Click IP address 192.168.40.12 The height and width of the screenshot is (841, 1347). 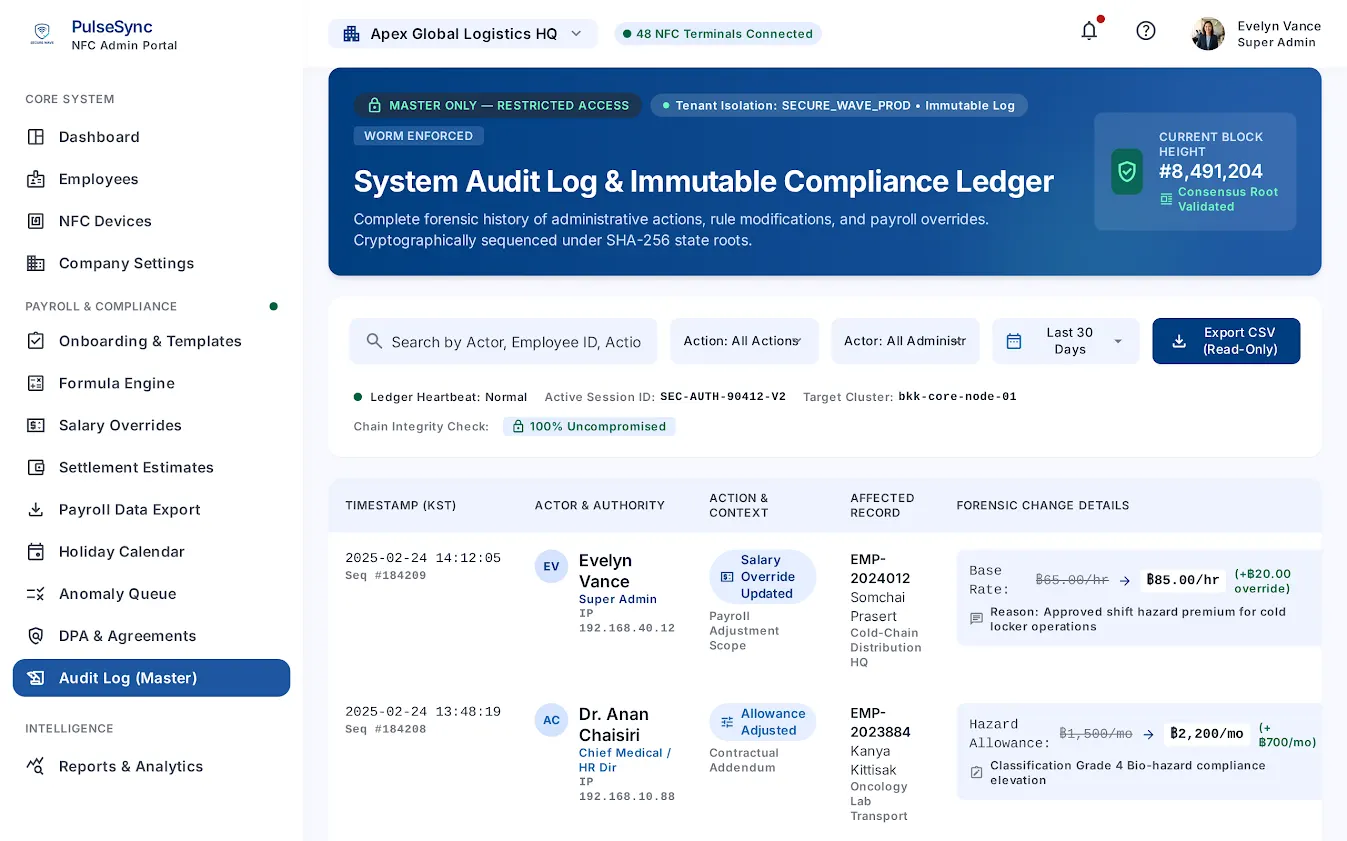click(x=627, y=628)
